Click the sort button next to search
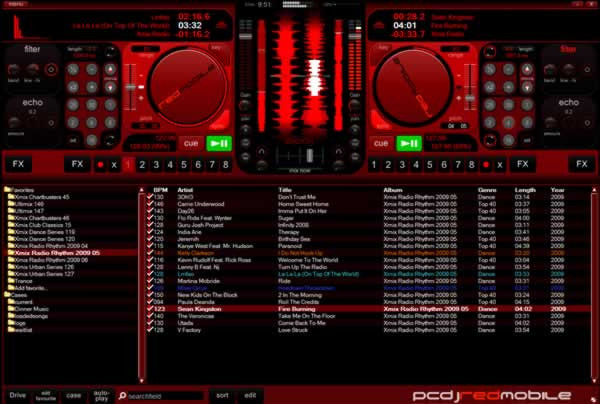 222,395
